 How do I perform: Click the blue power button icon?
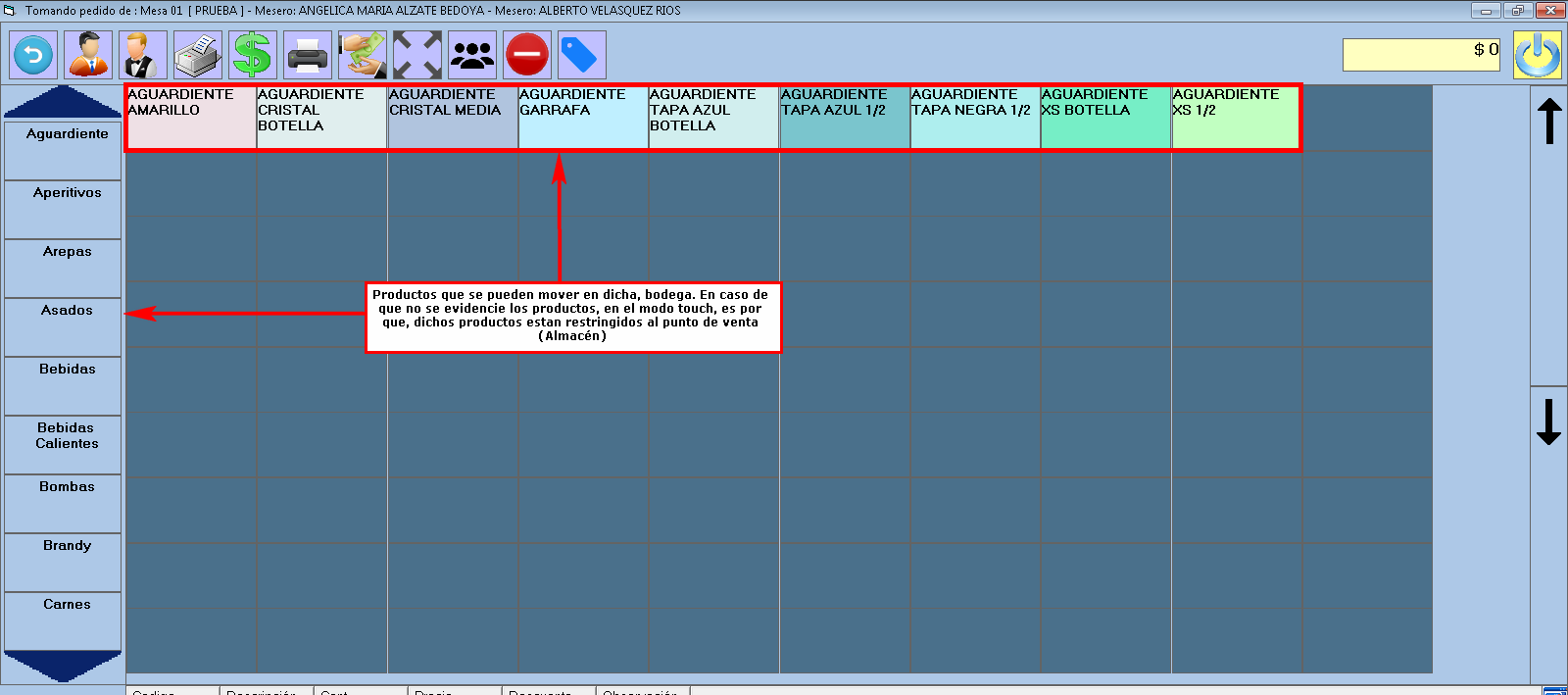pyautogui.click(x=1537, y=55)
